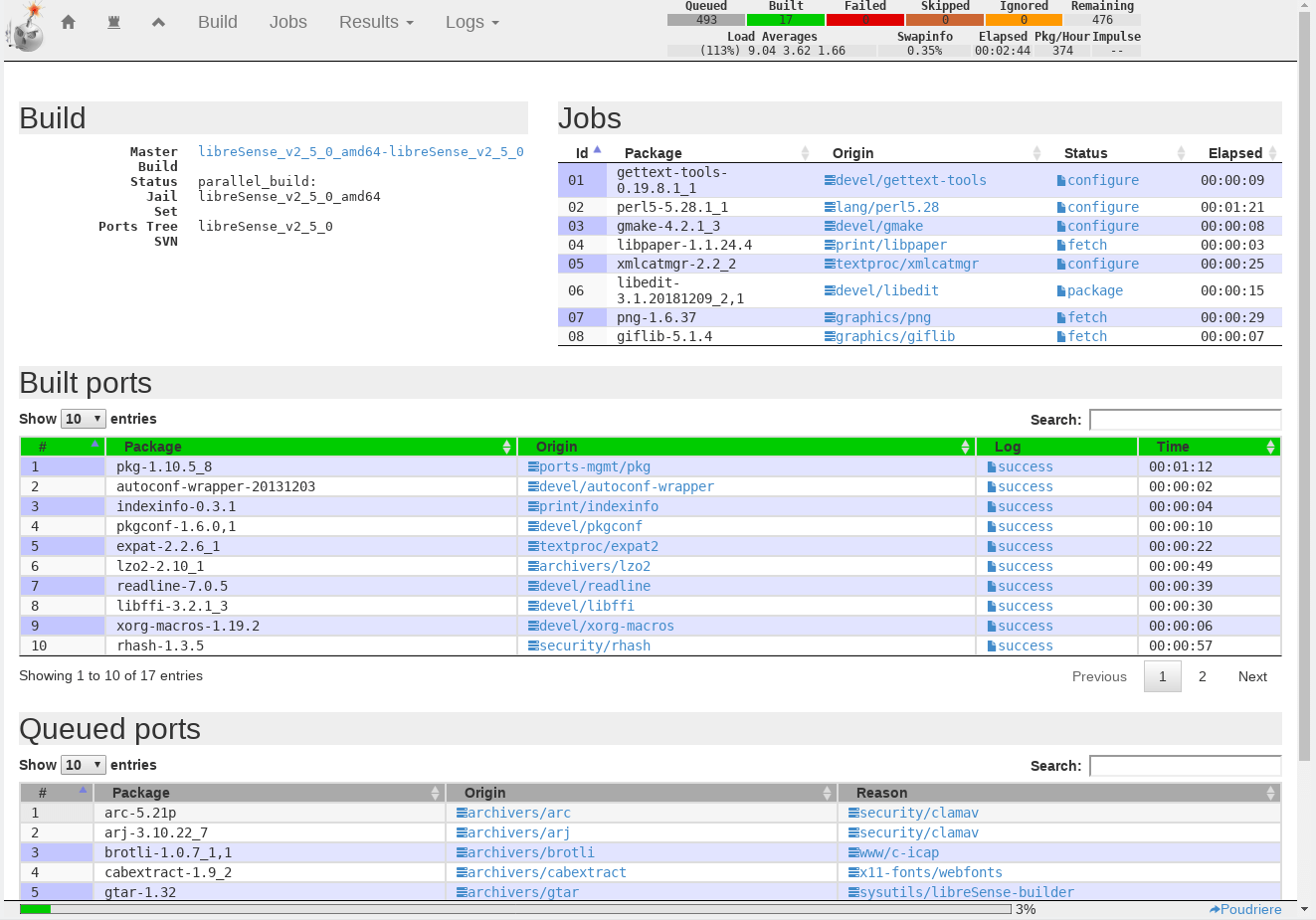Open the configure log icon for gettext-tools

[x=1060, y=181]
